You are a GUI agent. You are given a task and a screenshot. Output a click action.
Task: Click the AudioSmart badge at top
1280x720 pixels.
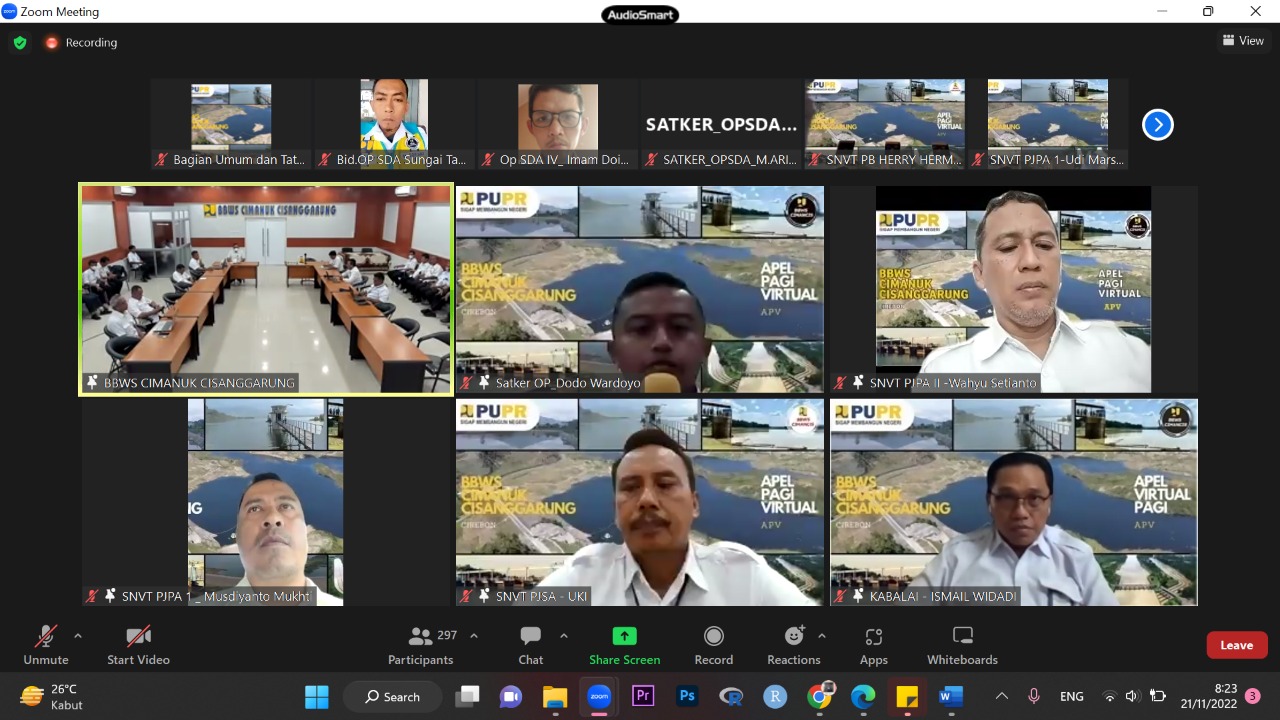click(x=640, y=14)
